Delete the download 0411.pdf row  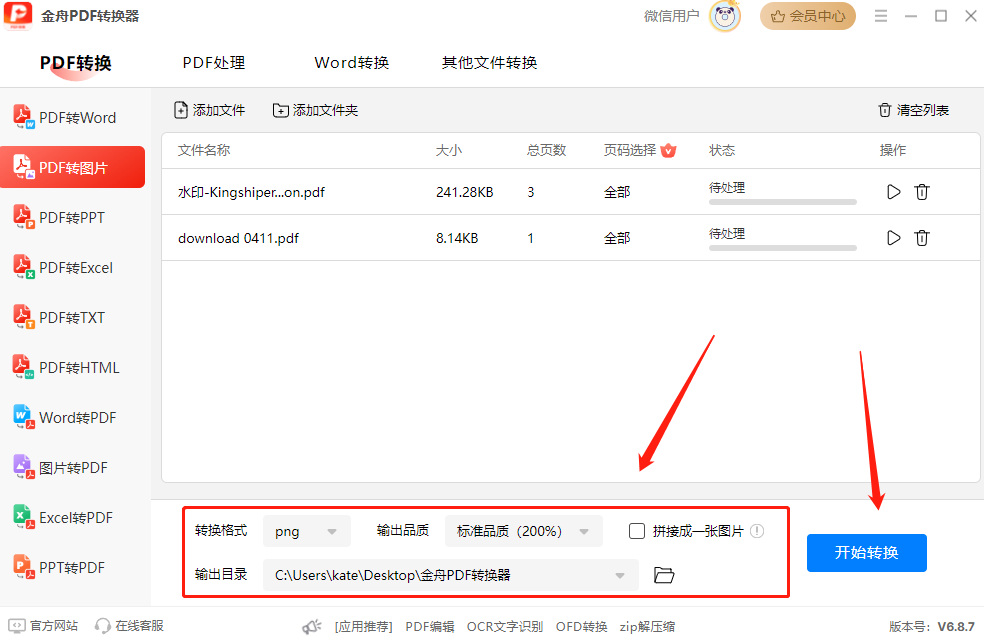pos(922,238)
